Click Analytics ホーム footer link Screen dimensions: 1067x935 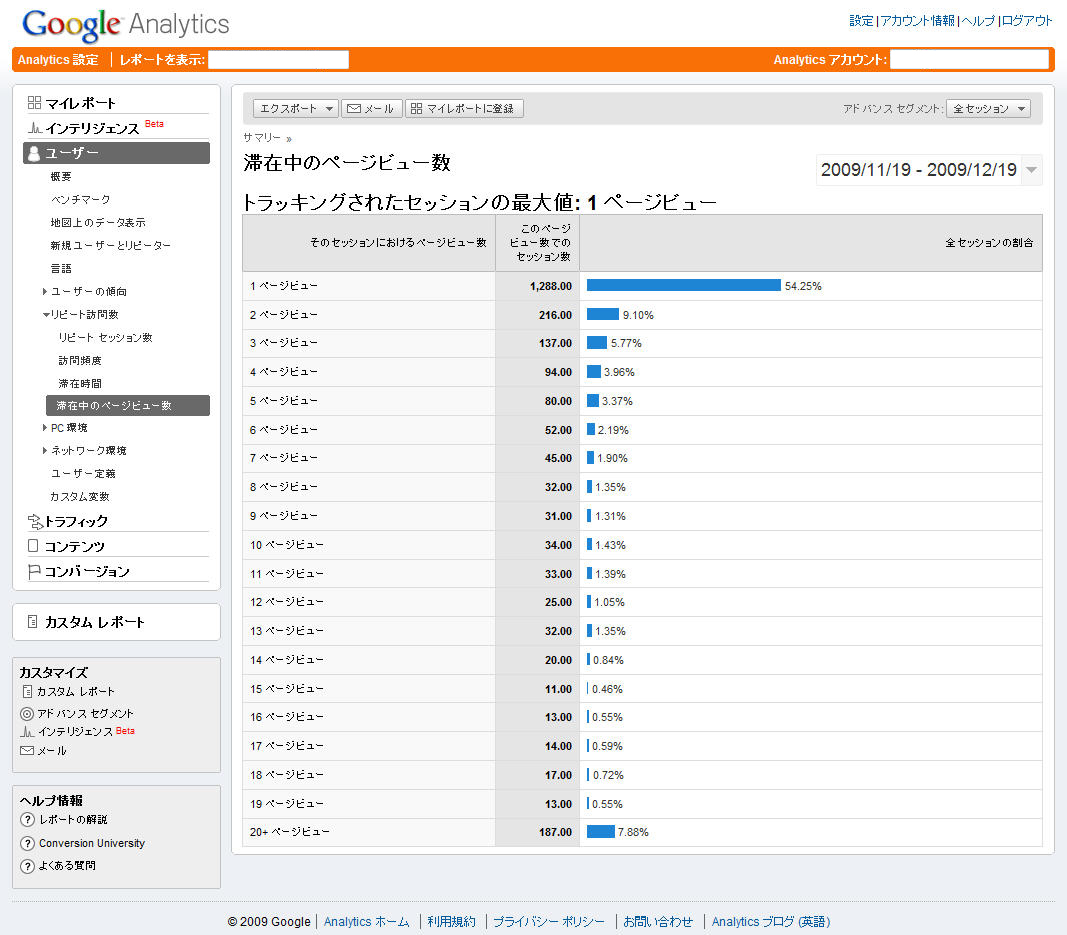click(367, 921)
